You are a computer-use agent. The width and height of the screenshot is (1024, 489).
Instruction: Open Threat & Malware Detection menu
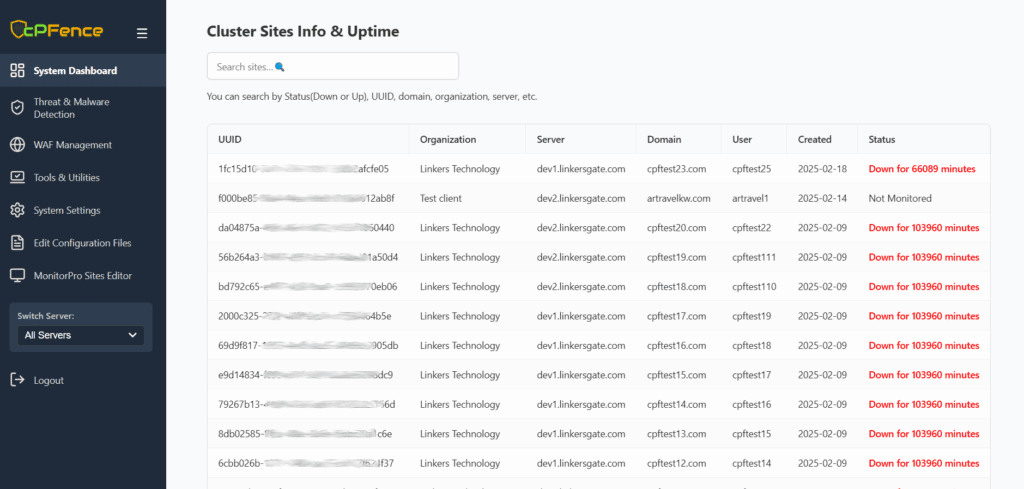coord(71,108)
